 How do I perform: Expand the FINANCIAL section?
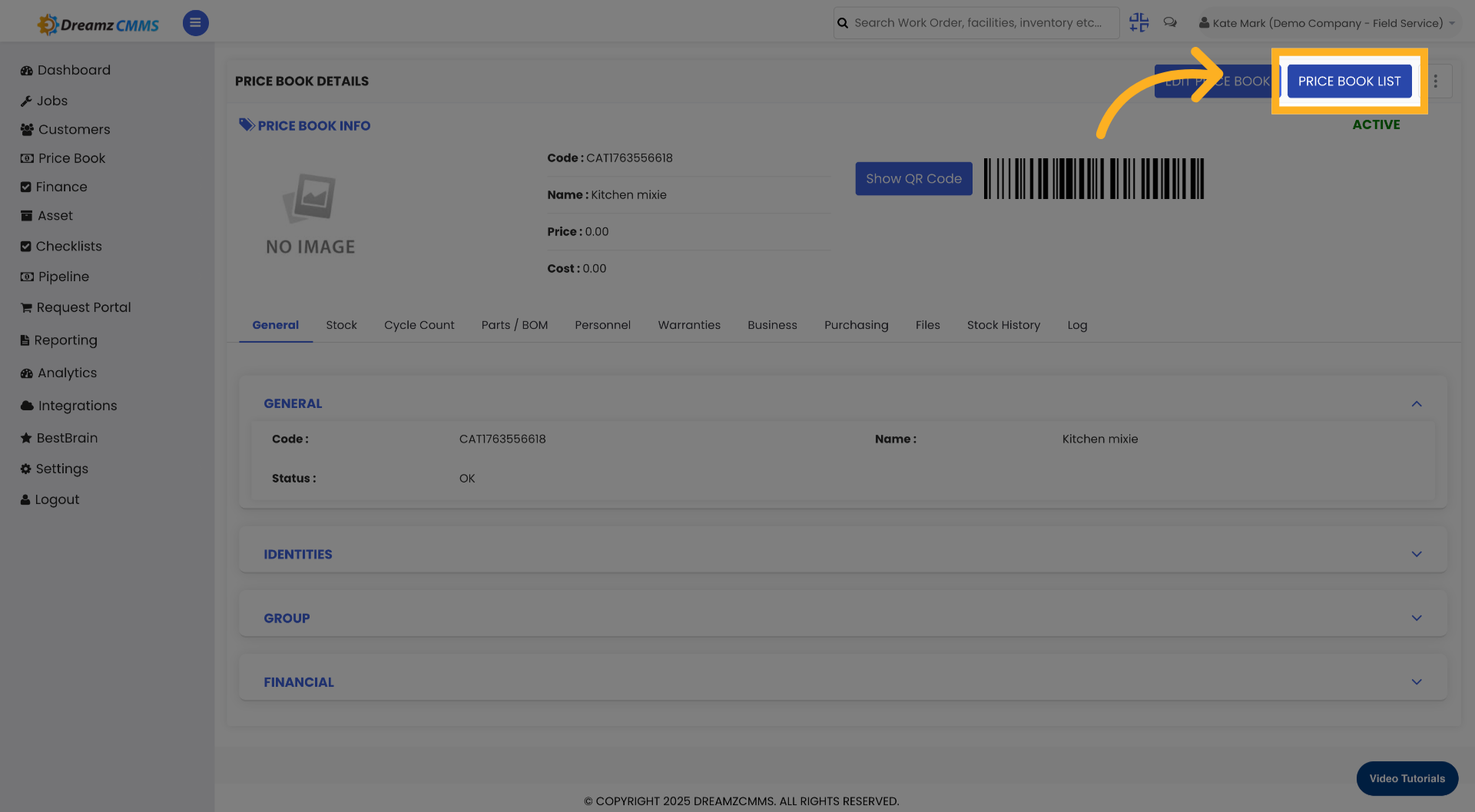point(1417,681)
